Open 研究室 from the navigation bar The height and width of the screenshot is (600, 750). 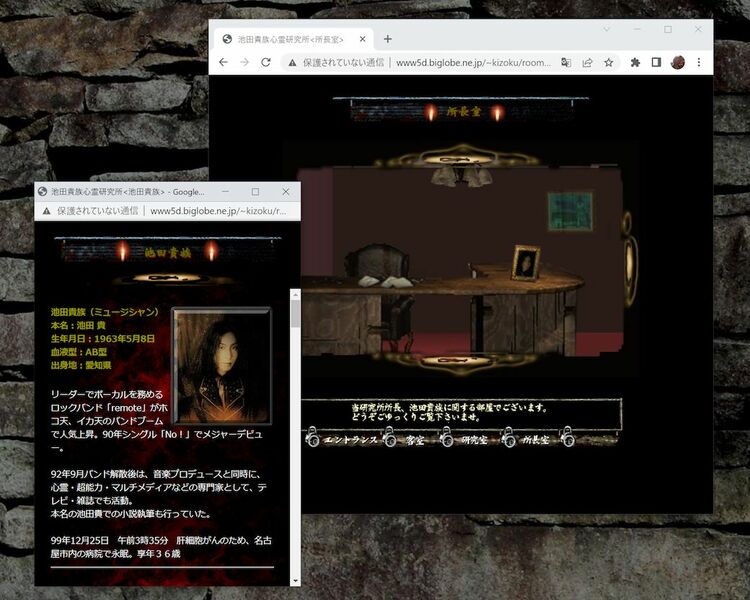[474, 440]
